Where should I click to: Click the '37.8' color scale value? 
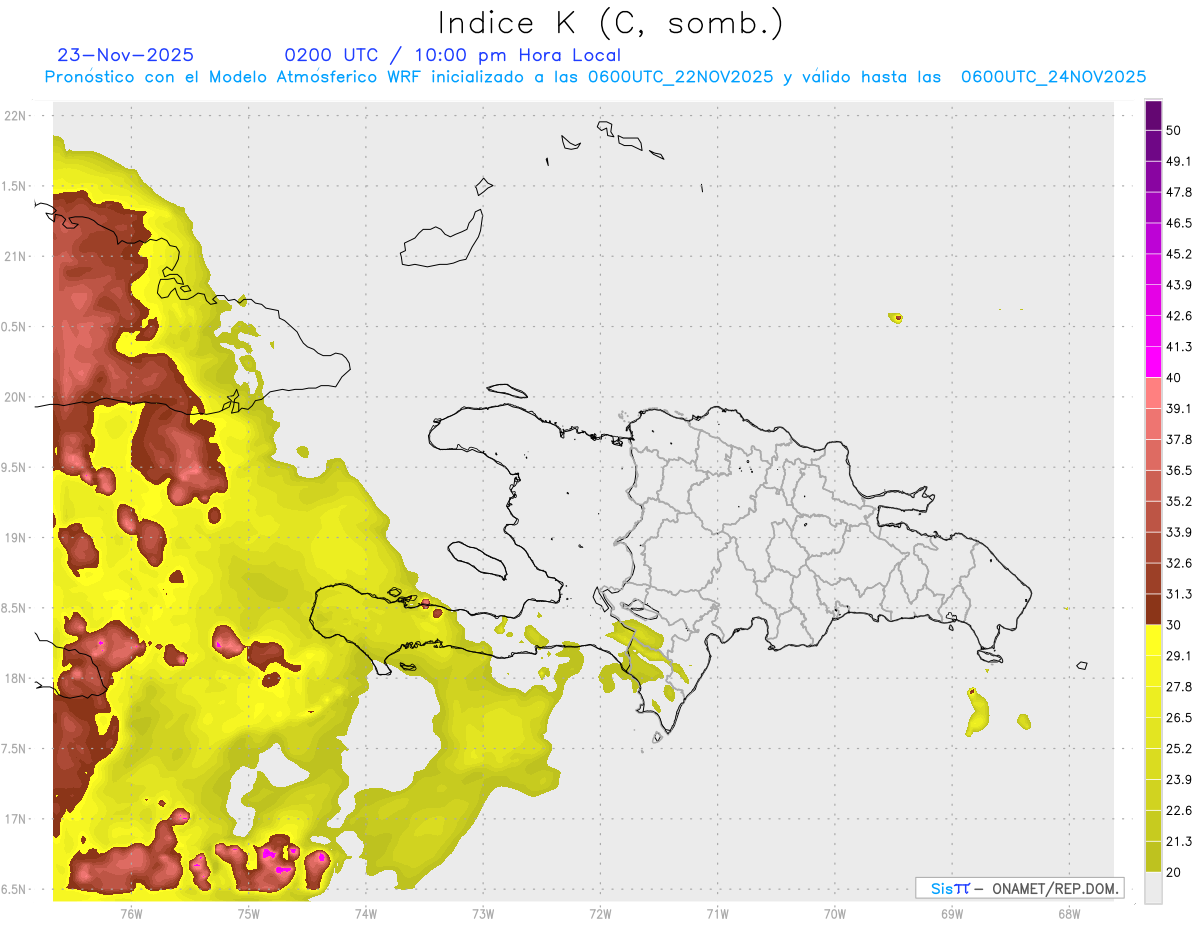click(1179, 439)
